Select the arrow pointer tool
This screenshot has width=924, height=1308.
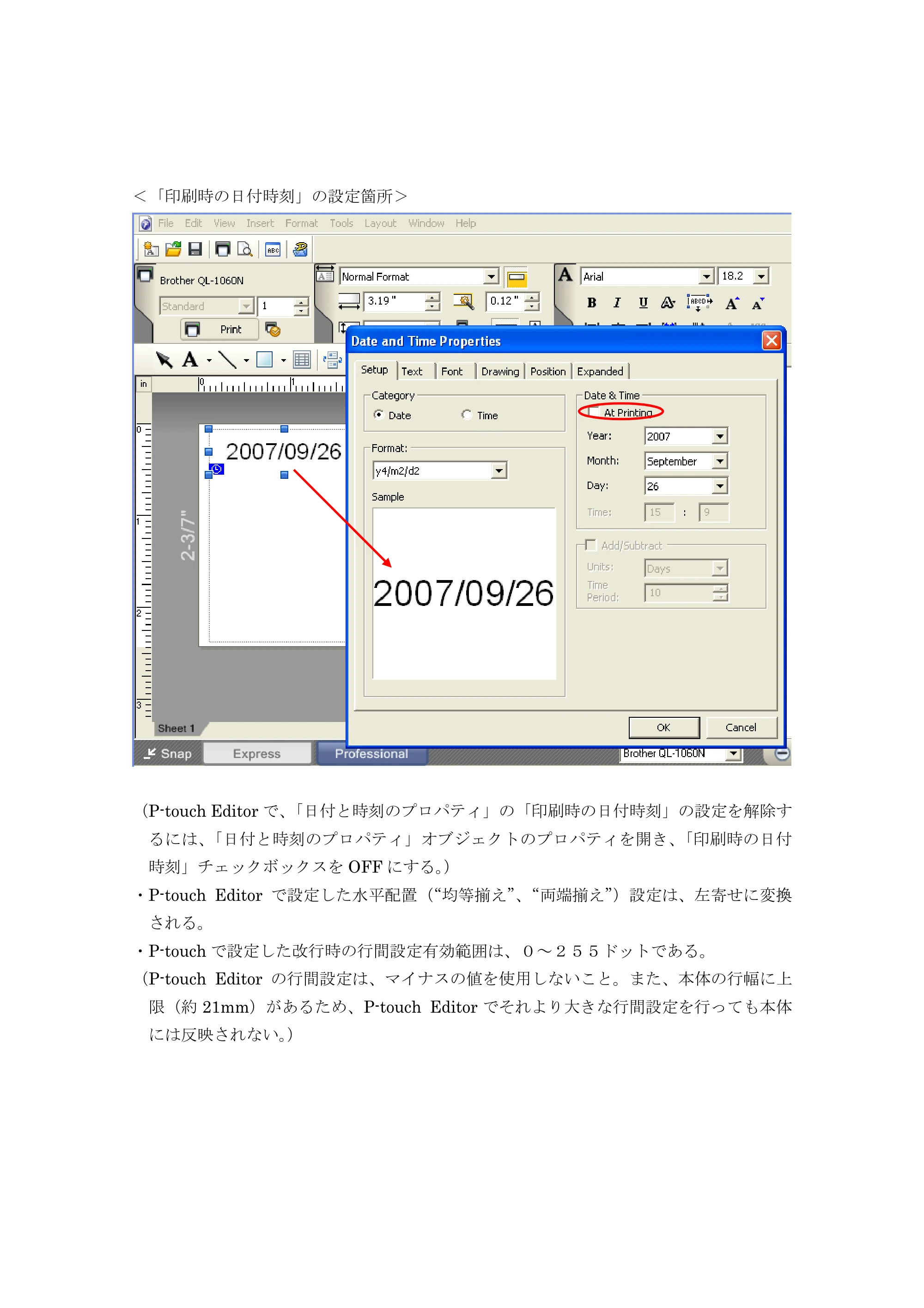click(164, 360)
